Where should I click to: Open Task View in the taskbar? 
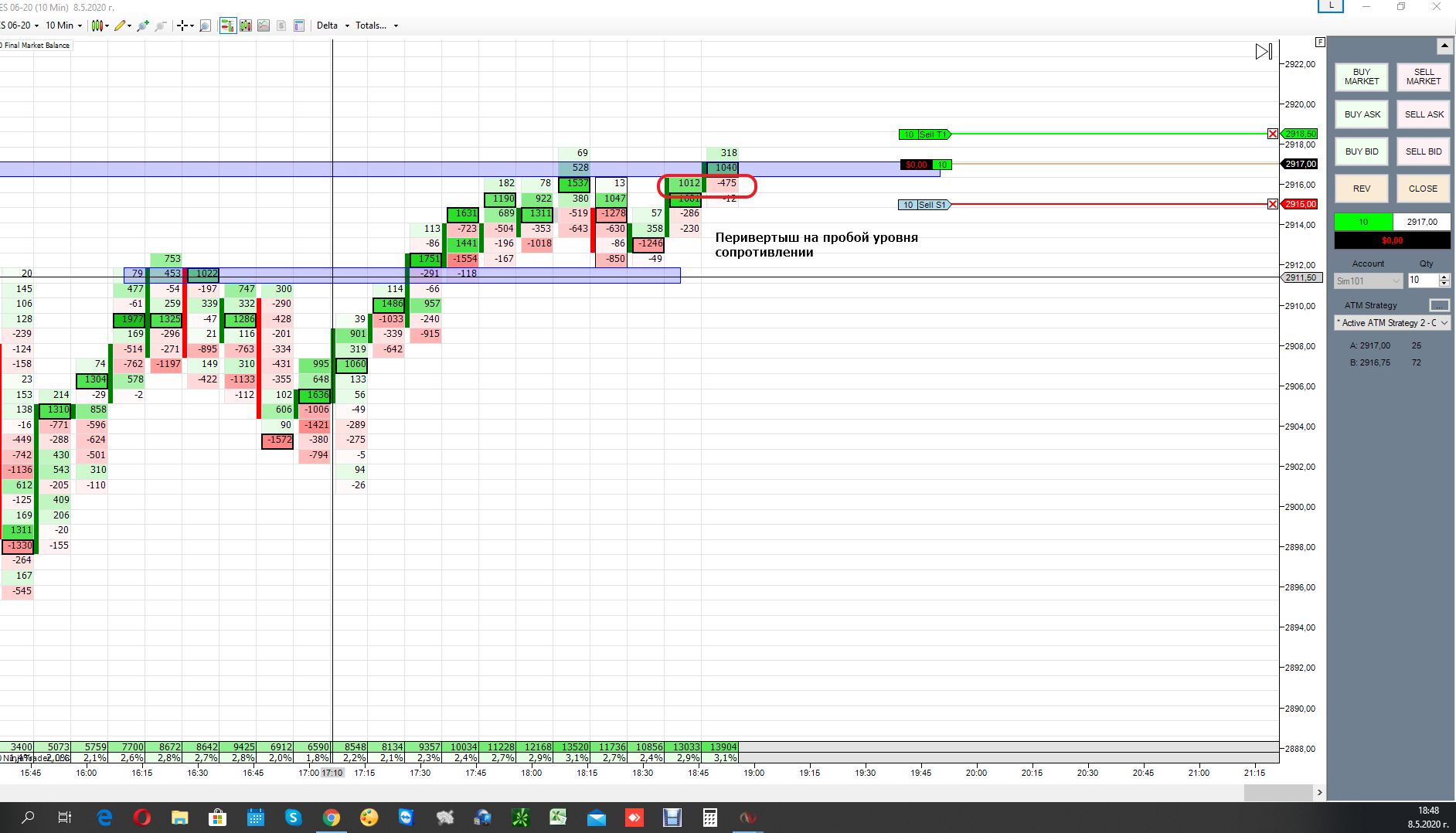[x=65, y=818]
